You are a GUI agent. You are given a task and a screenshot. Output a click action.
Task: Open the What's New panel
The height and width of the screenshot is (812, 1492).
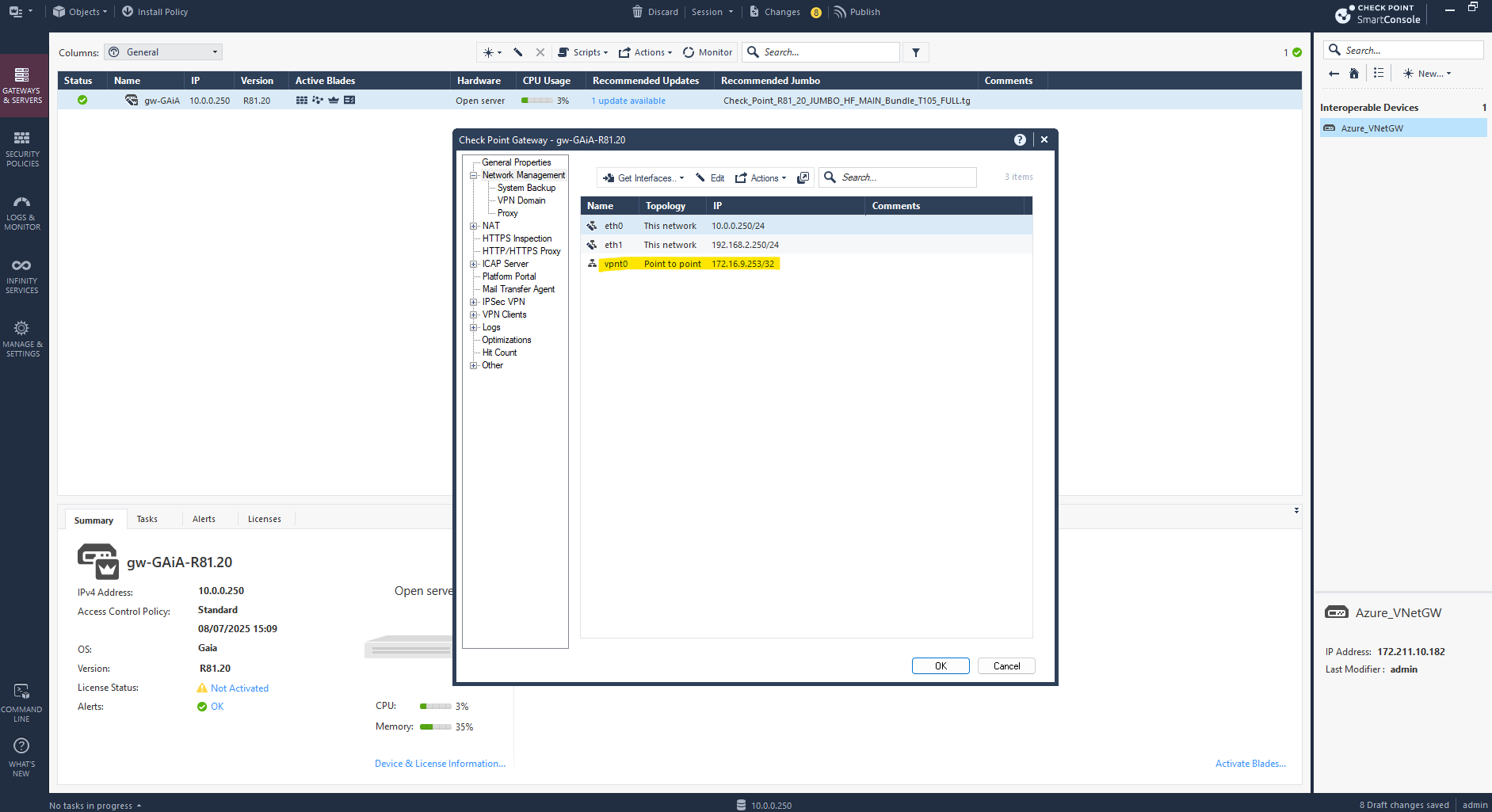(x=22, y=757)
